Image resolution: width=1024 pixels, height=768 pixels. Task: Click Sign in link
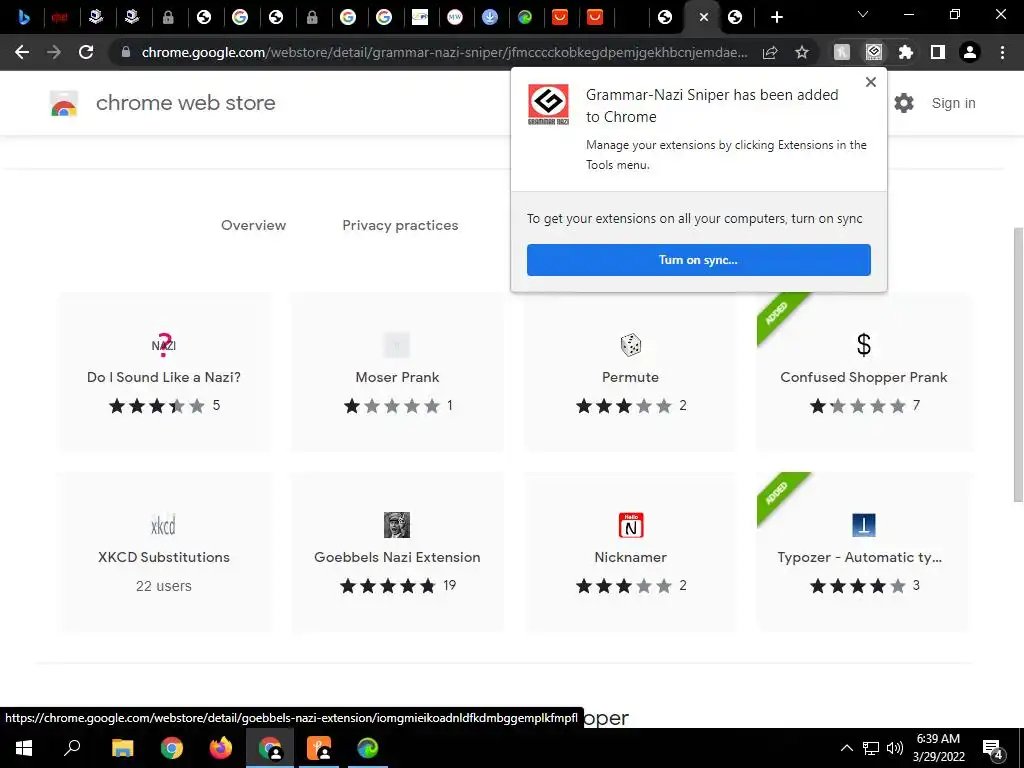[953, 103]
